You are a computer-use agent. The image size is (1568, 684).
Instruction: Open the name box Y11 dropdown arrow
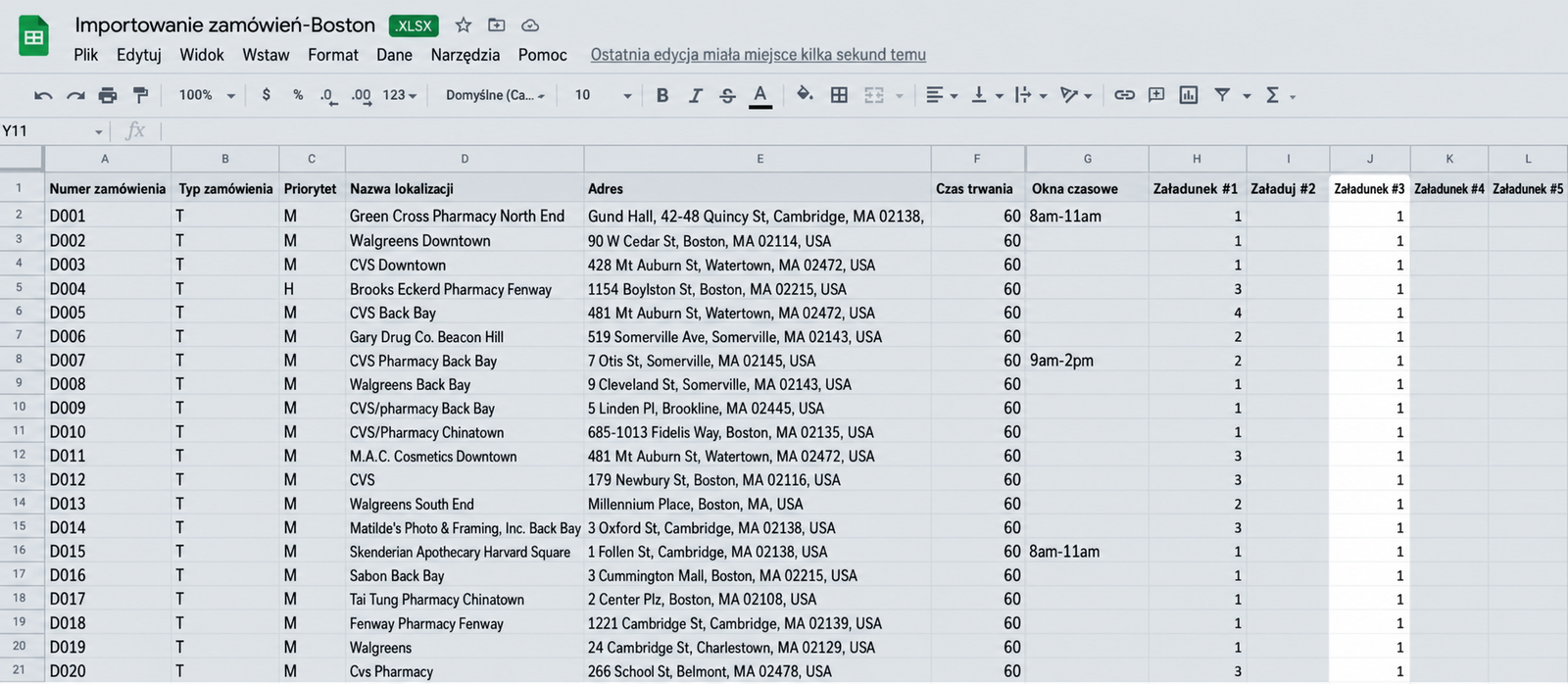pyautogui.click(x=99, y=131)
